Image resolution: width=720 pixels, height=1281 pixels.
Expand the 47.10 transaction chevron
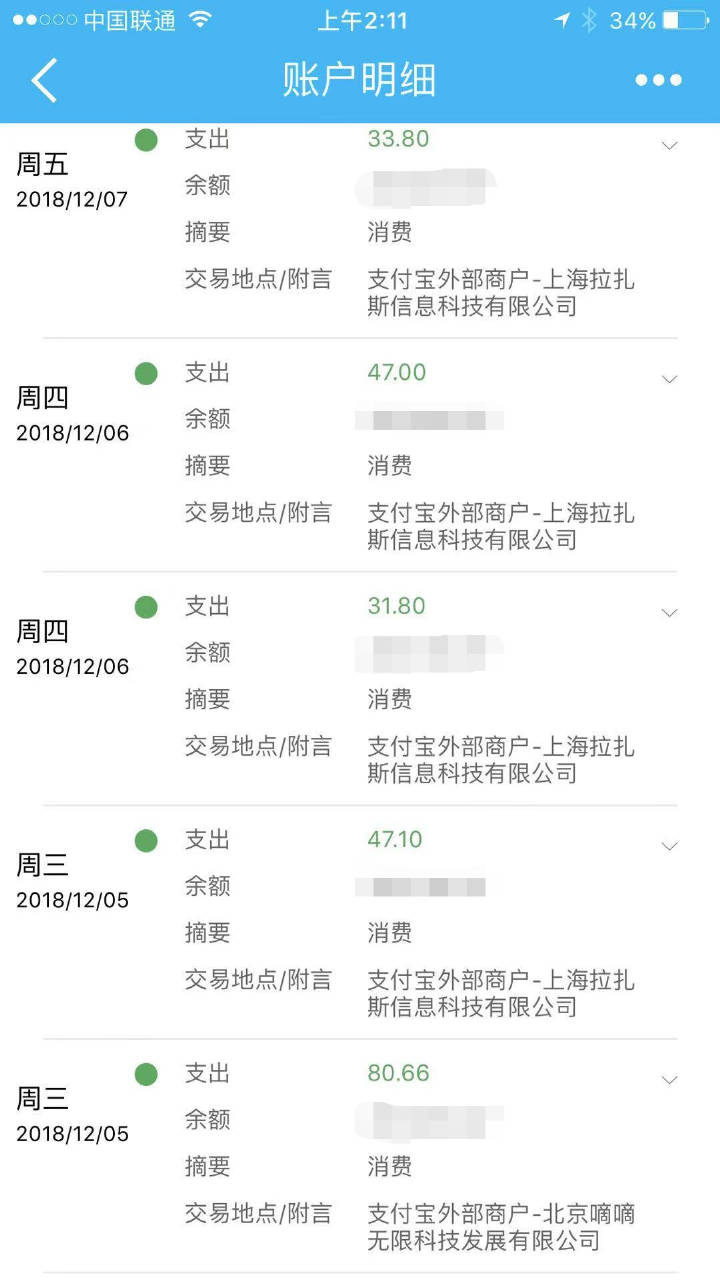(x=670, y=846)
